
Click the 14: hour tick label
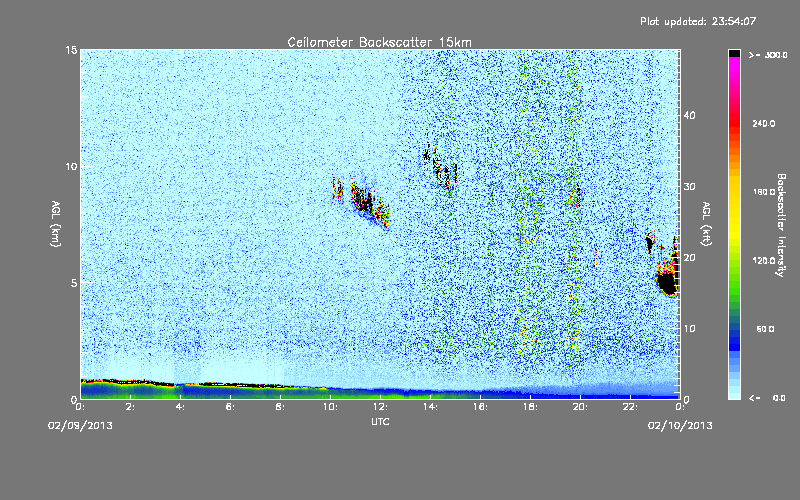[430, 407]
